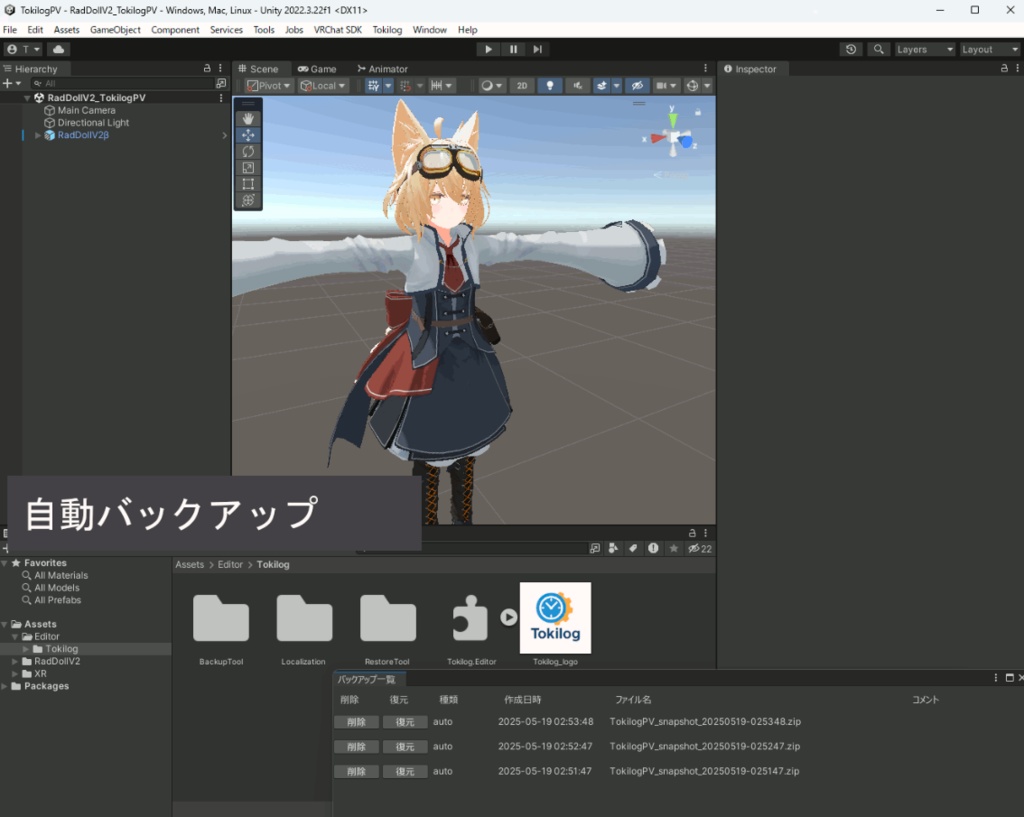Toggle scene visibility with the crossed-eye icon
This screenshot has height=817, width=1024.
[637, 85]
